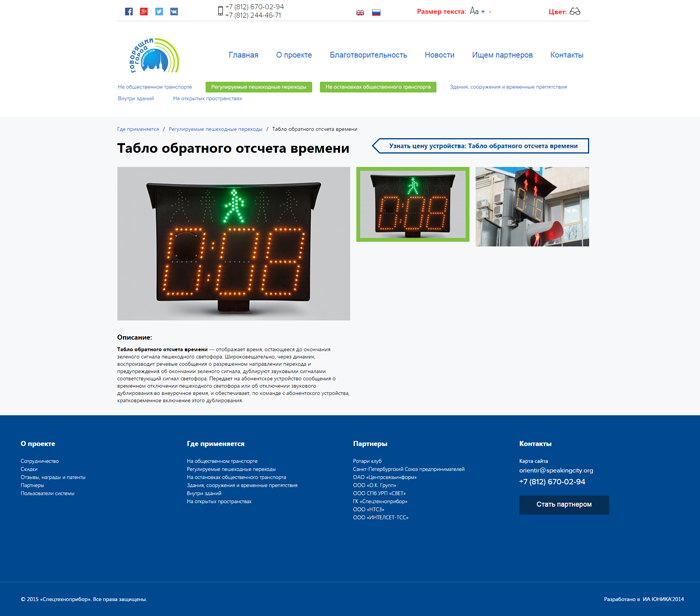700x616 pixels.
Task: Open partner link 'Ротари клуб'
Action: 367,461
